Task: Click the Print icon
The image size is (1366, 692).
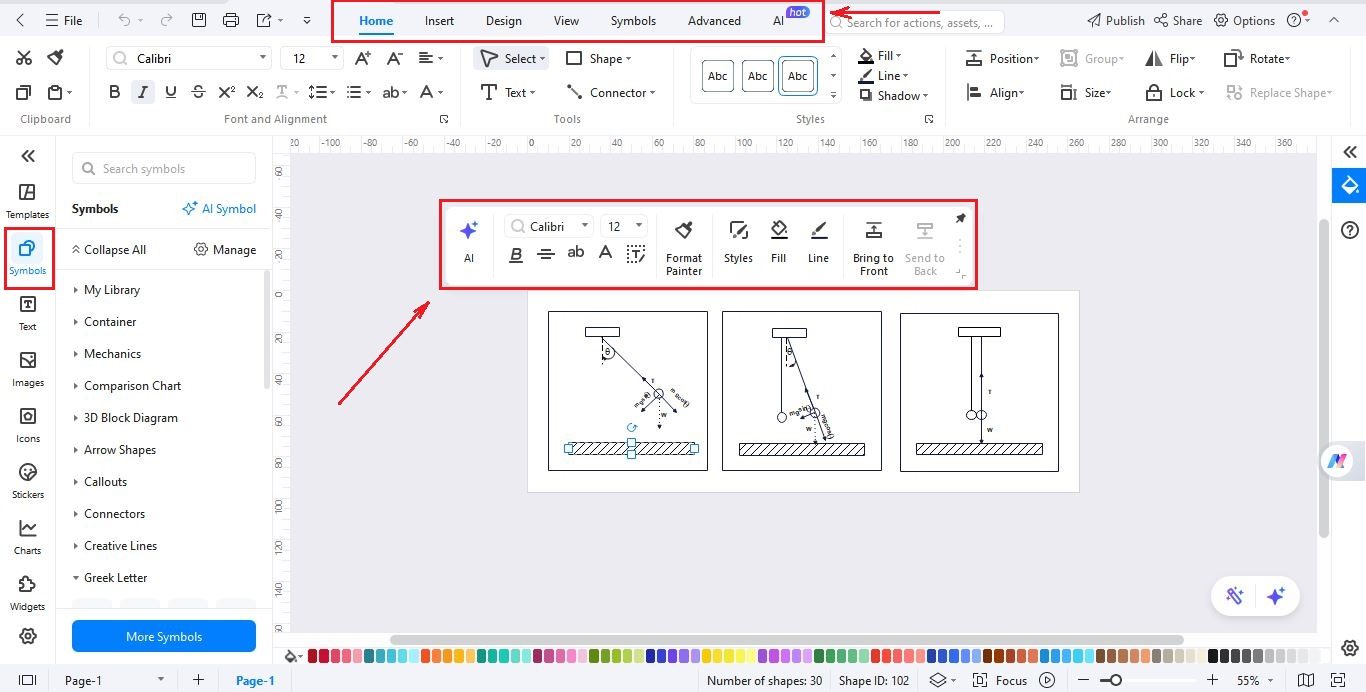Action: [x=231, y=20]
